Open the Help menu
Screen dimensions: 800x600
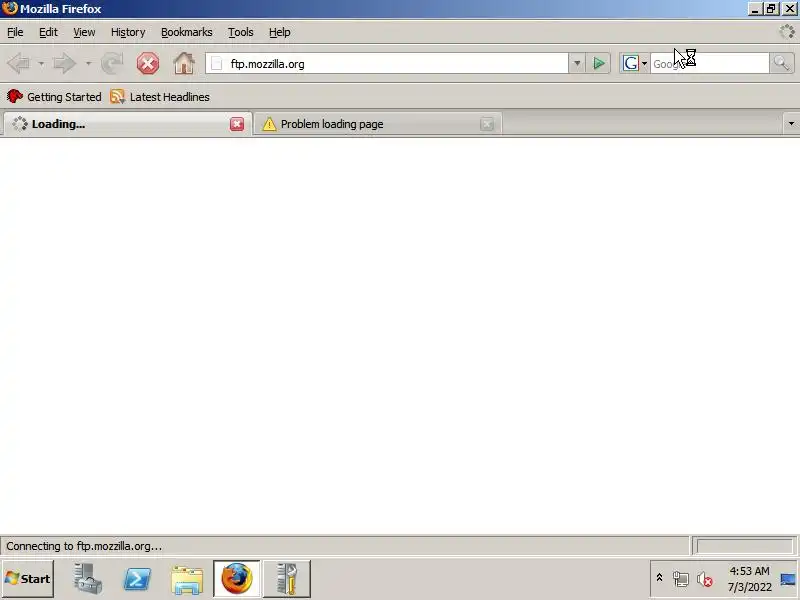click(x=280, y=32)
